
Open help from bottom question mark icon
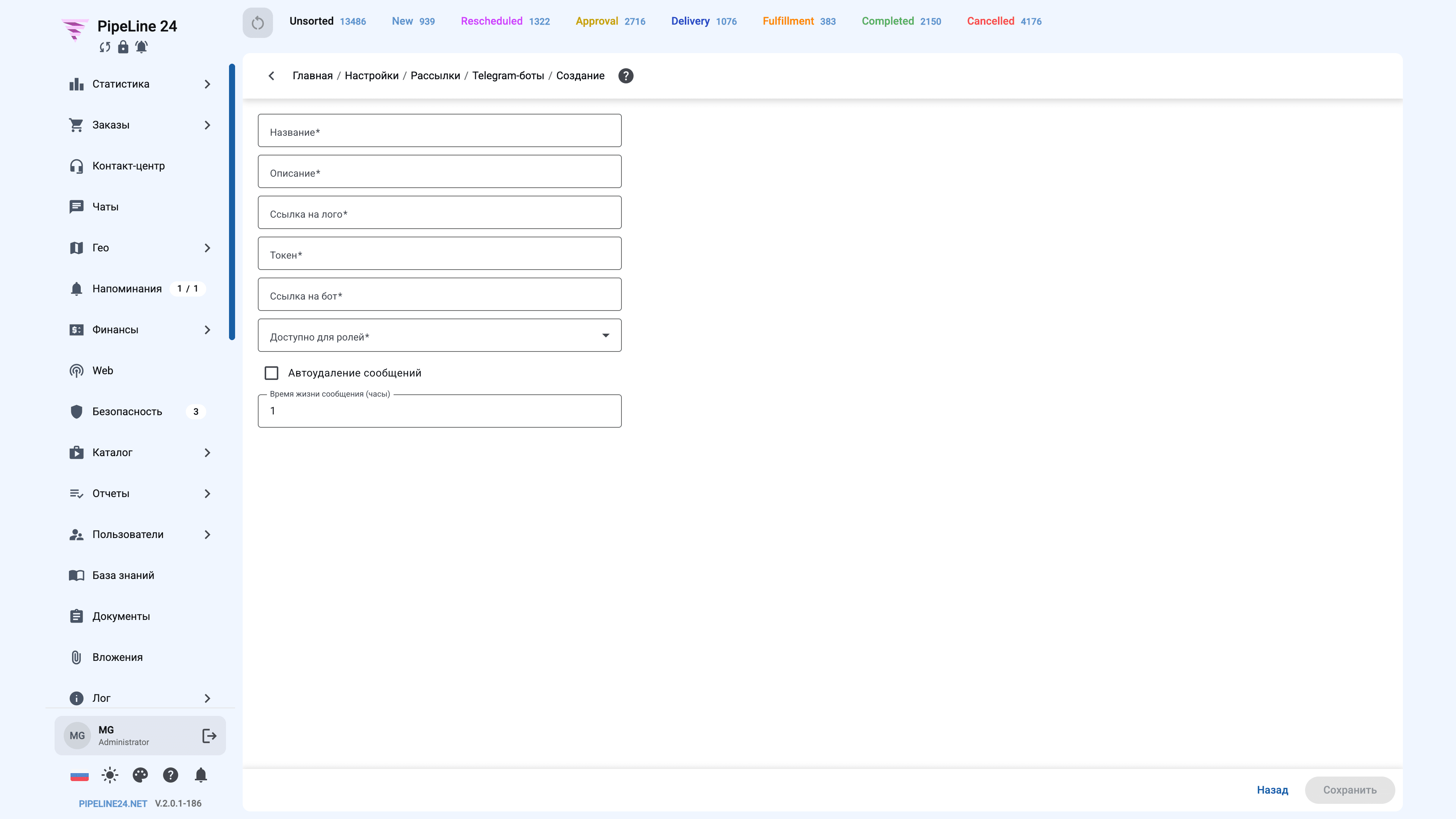pos(171,775)
